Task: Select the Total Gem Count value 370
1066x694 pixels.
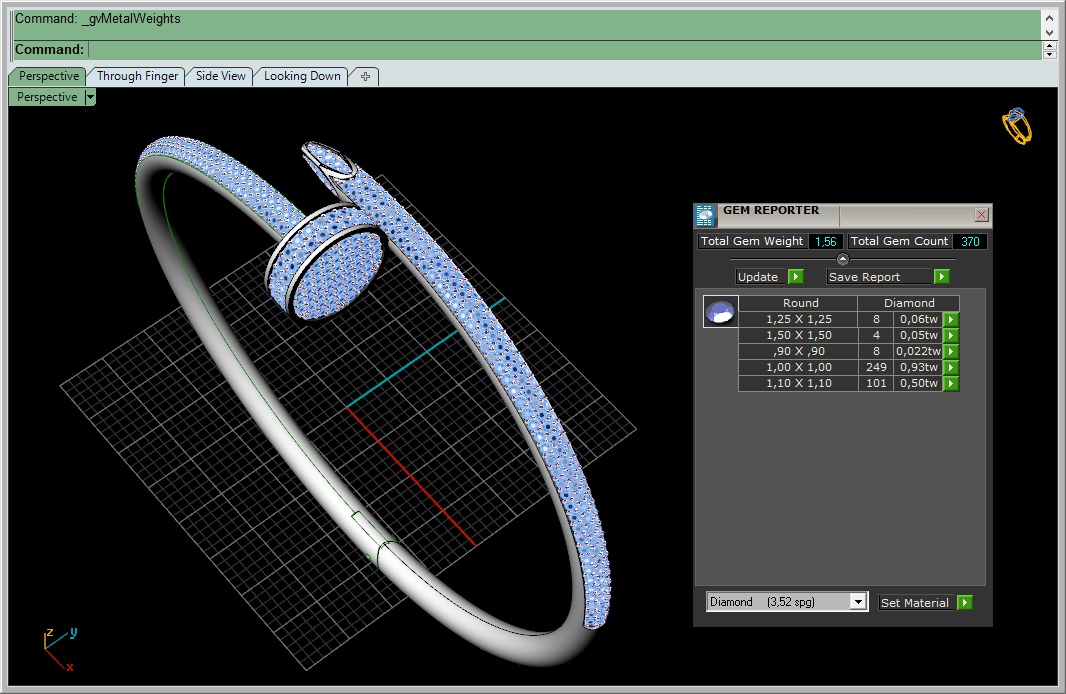Action: 970,241
